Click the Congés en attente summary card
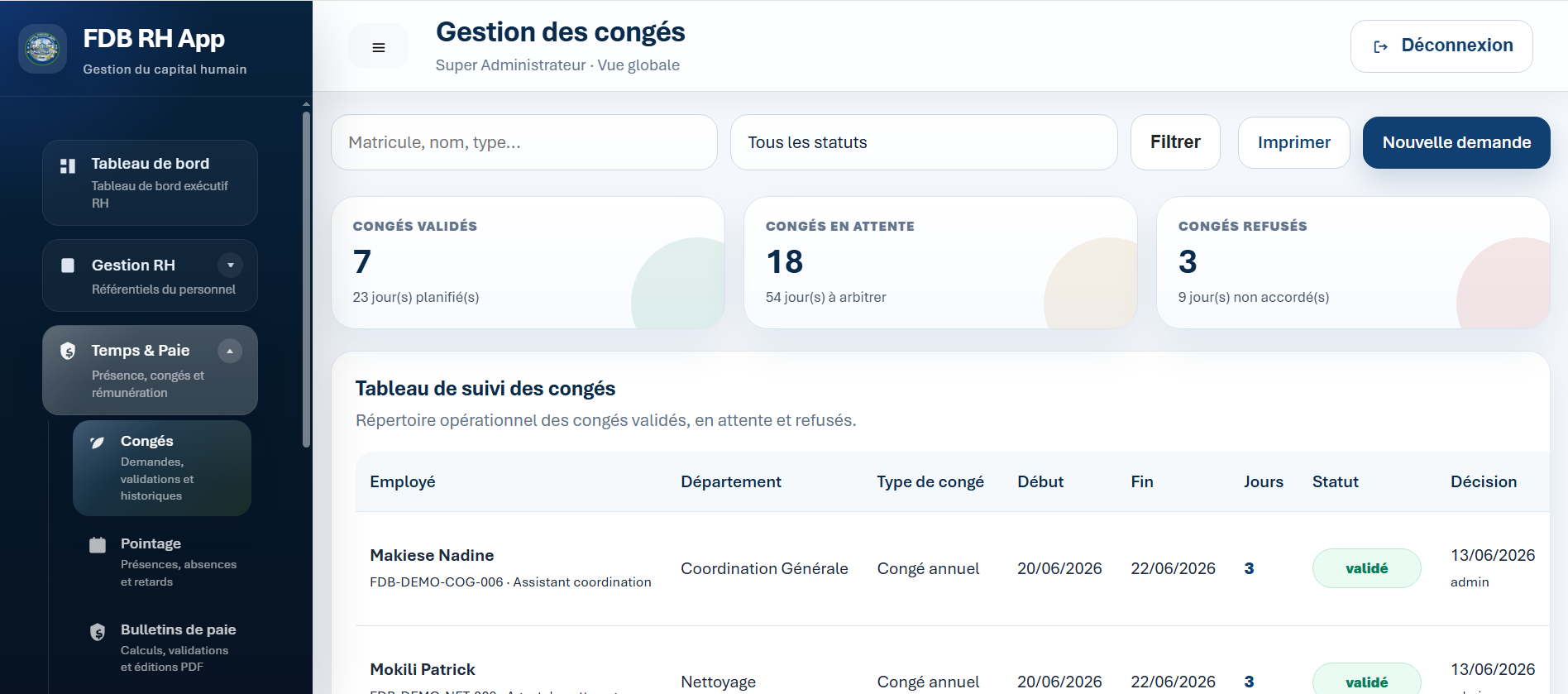 pos(940,262)
